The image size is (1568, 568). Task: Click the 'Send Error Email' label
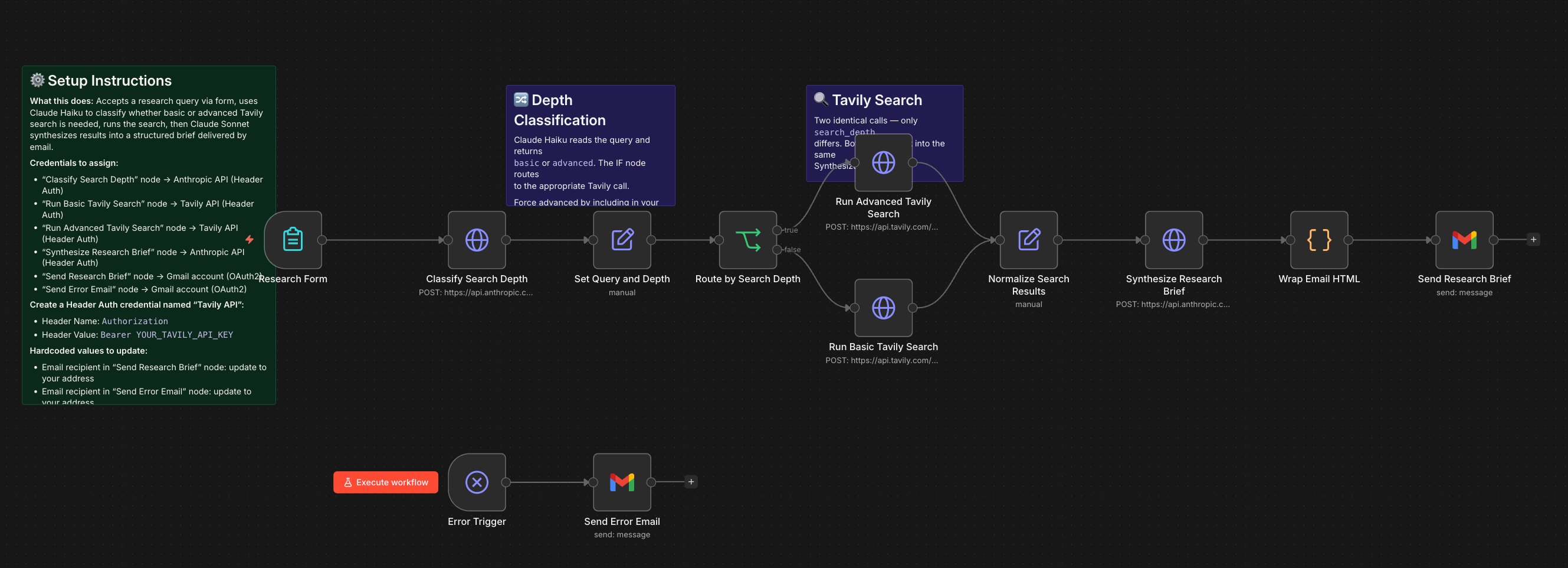622,522
